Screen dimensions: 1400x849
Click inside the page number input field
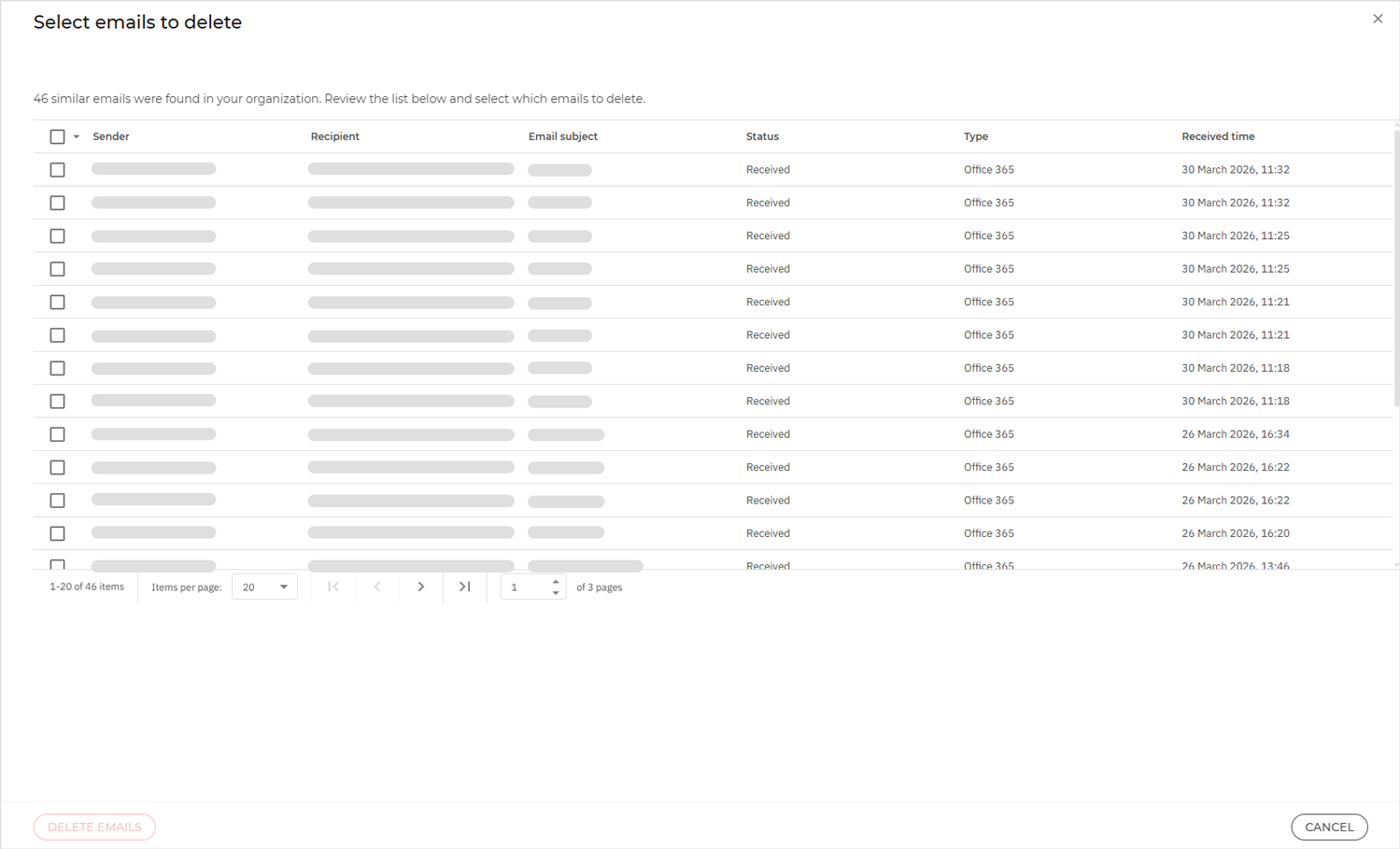(523, 587)
